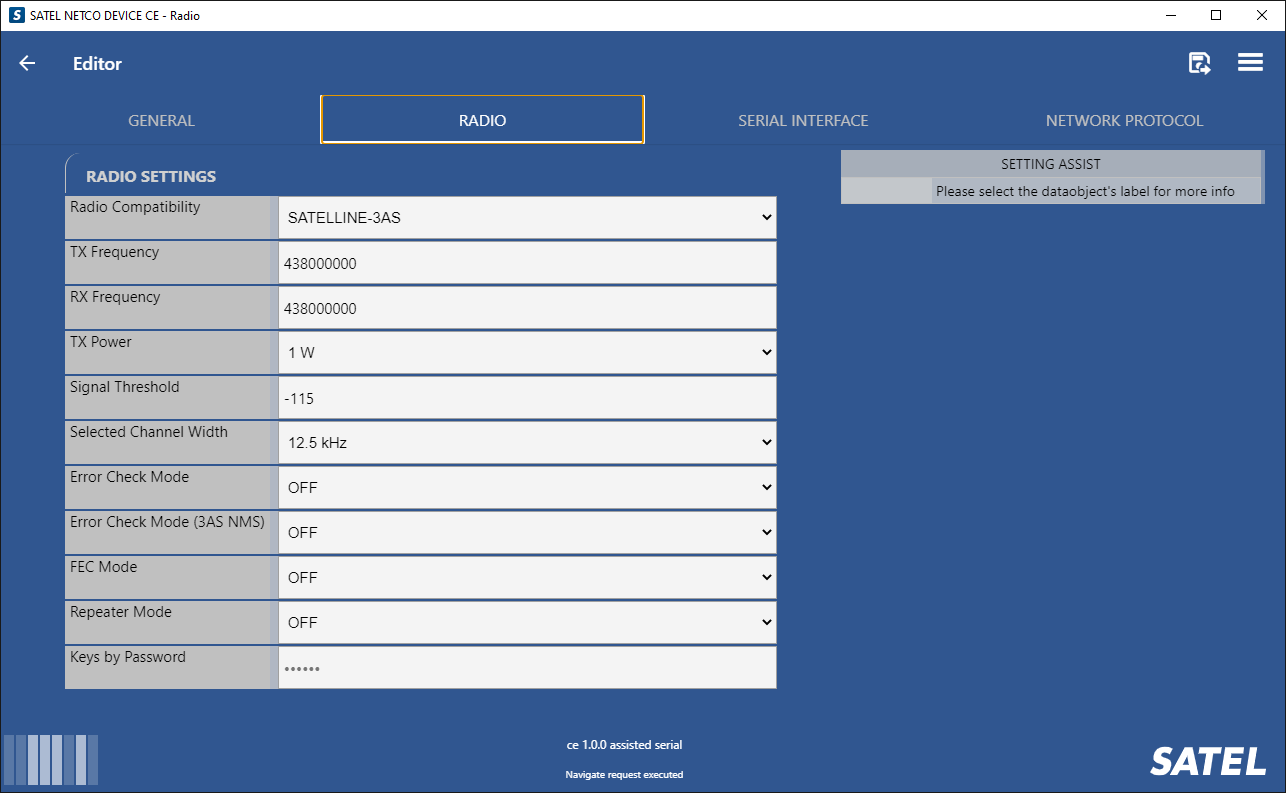Click the Repeater Mode label
Screen dimensions: 1286x793
pyautogui.click(x=121, y=612)
